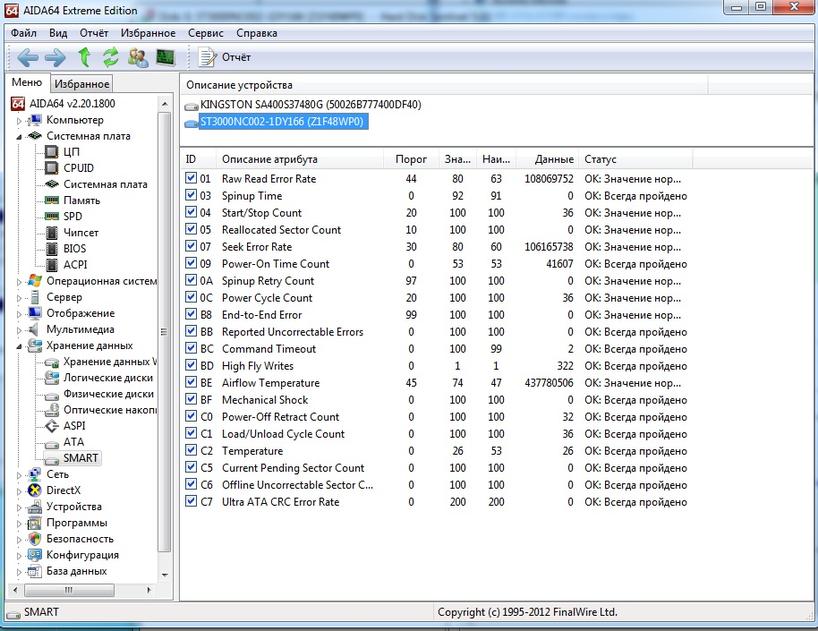Click the CPUID tree icon
This screenshot has height=631, width=818.
pyautogui.click(x=52, y=168)
